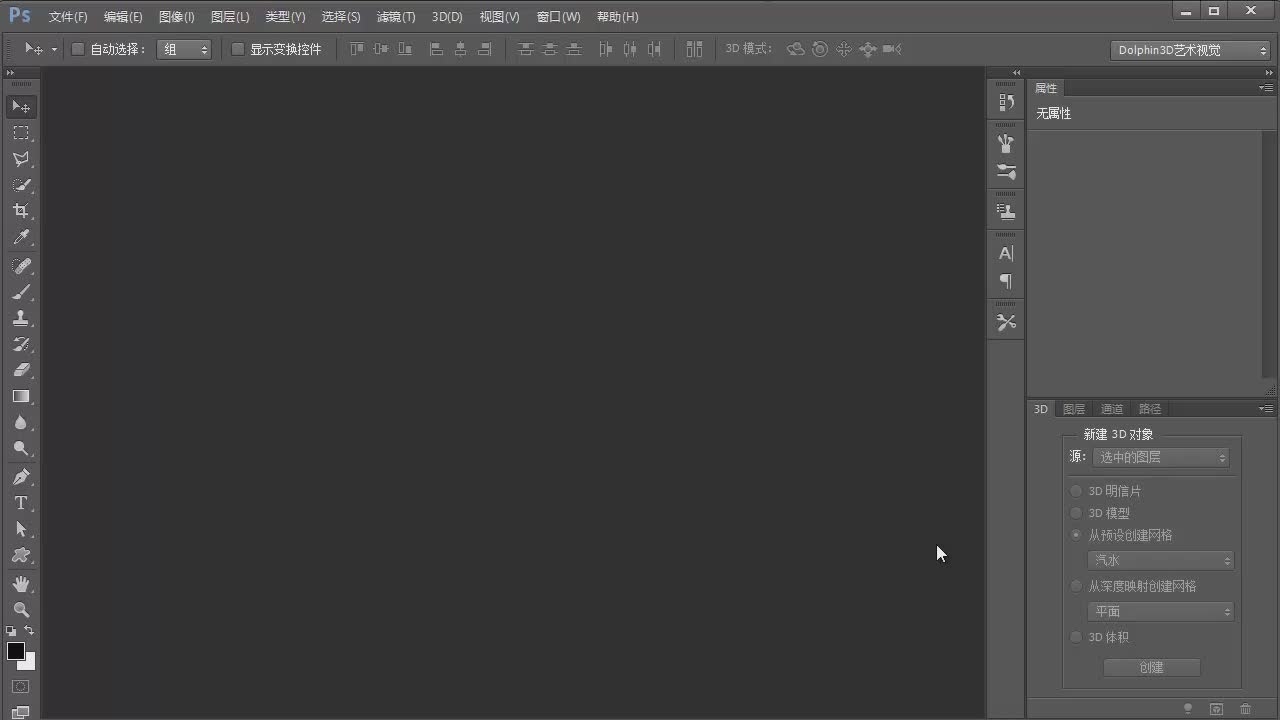The image size is (1280, 720).
Task: Change the screen mode
Action: (21, 712)
